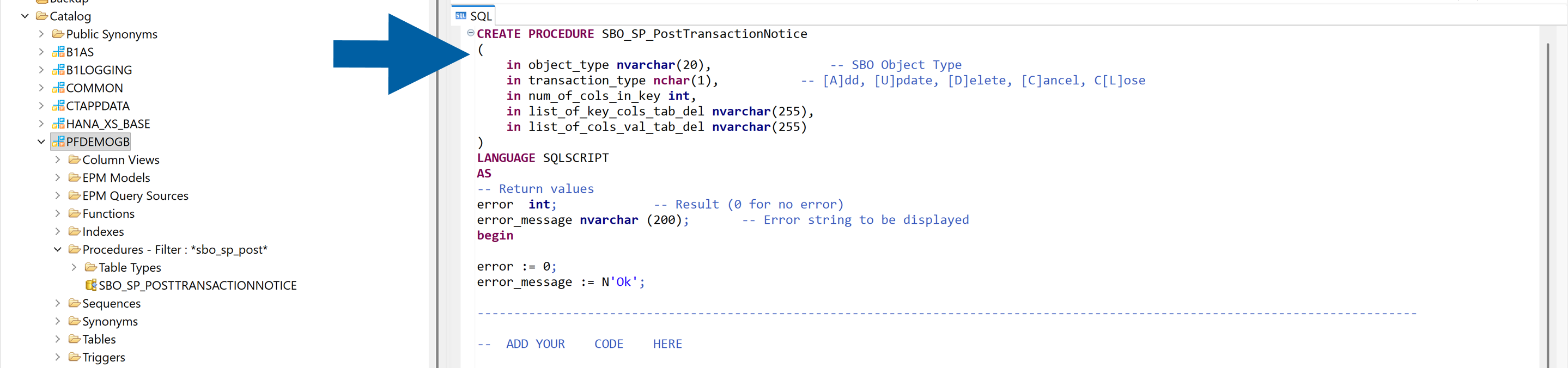
Task: Click the SBO_SP_POSTTRANSACTIONNOTICE procedure icon
Action: pyautogui.click(x=92, y=285)
